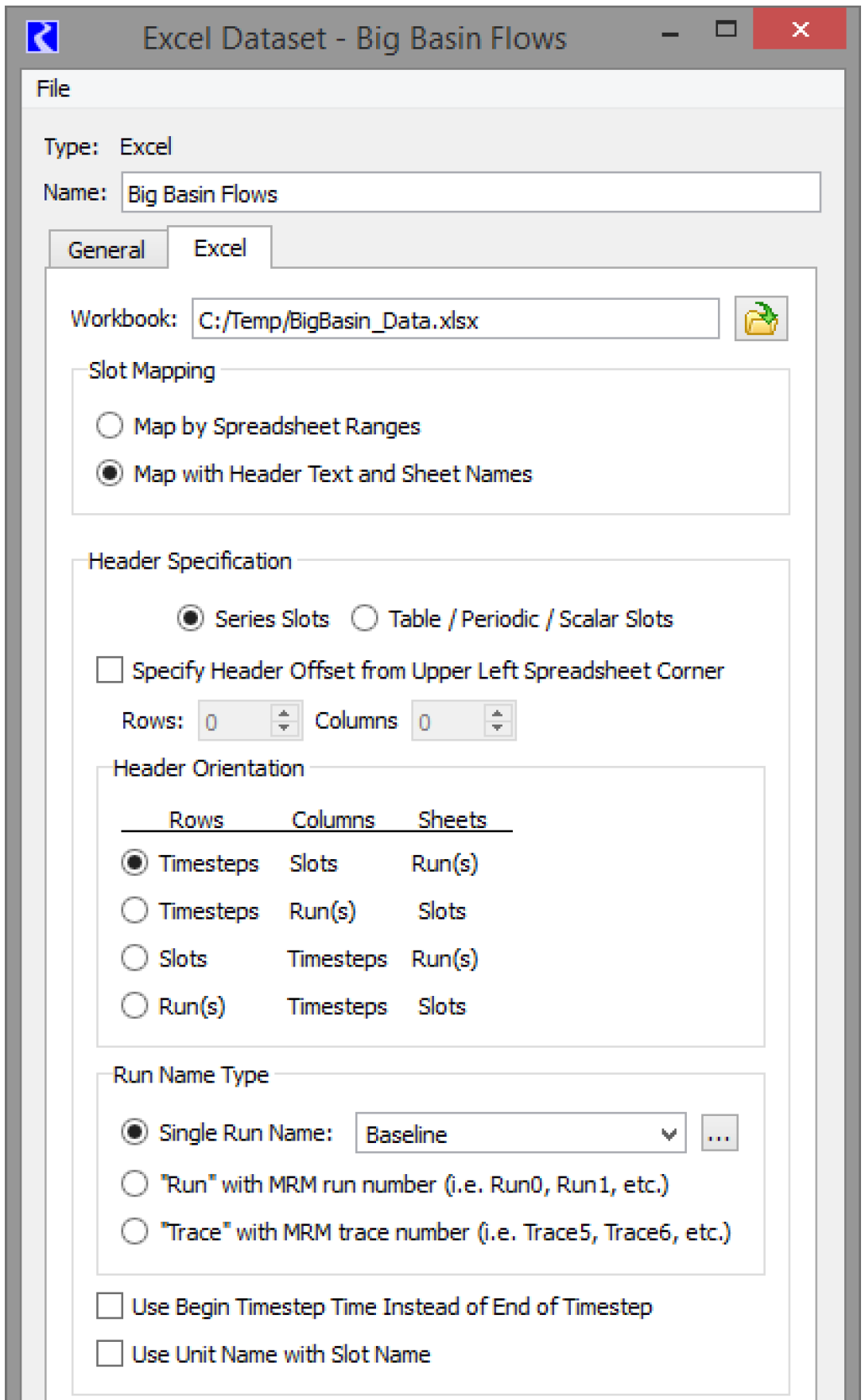This screenshot has height=1400, width=865.
Task: Expand the Single Run Name dropdown
Action: point(669,1134)
